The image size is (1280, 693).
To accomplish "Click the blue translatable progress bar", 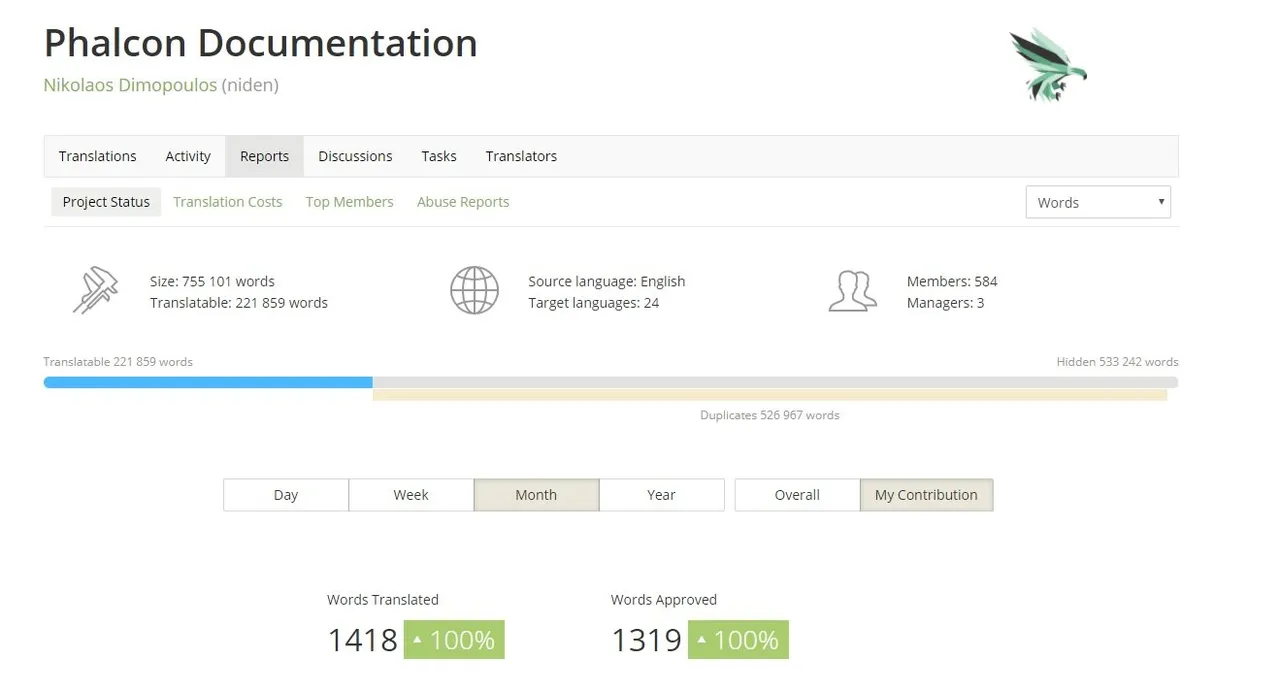I will pyautogui.click(x=208, y=382).
